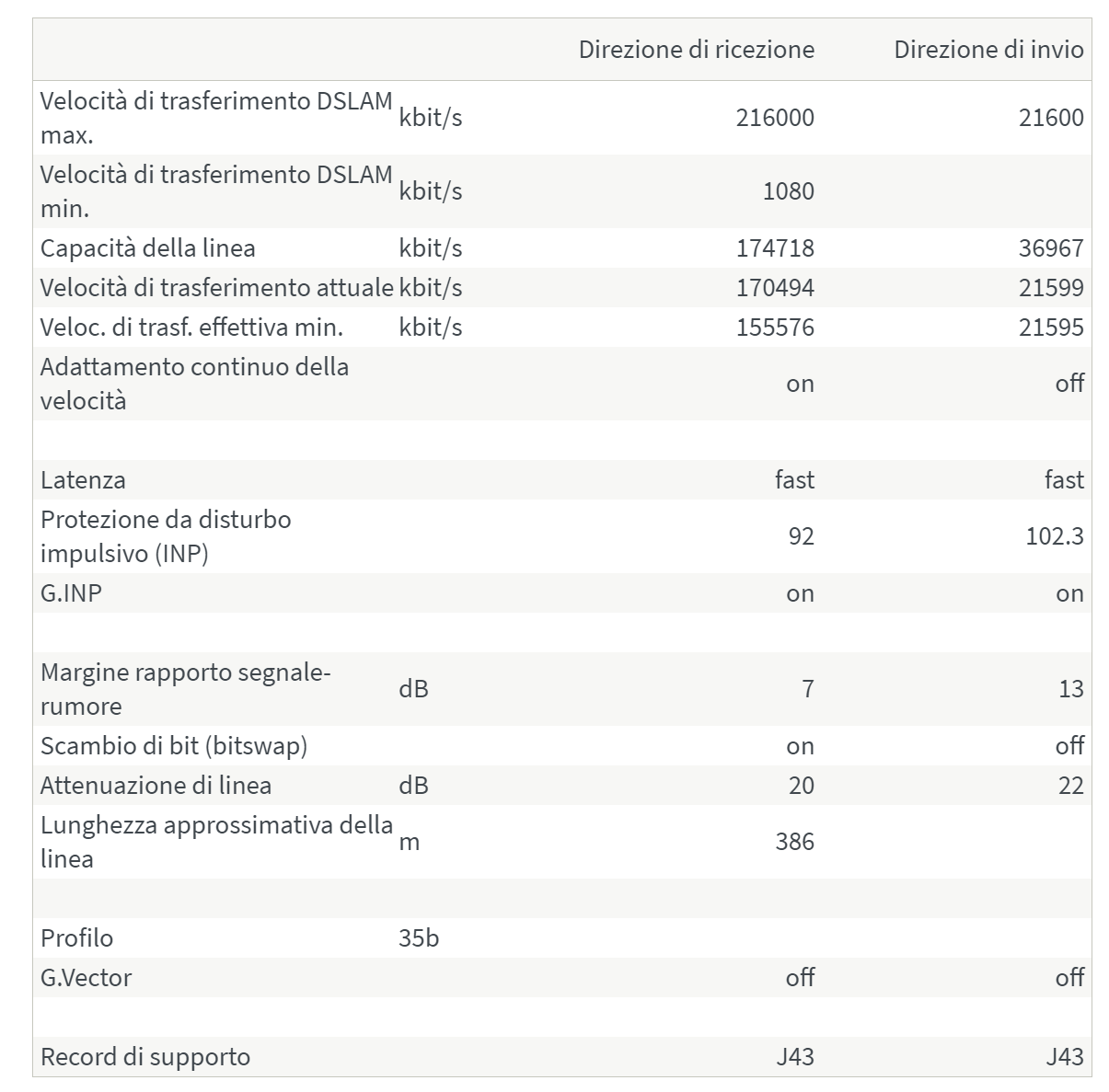Select the line attenuation send value 22
1109x1092 pixels.
click(x=1070, y=786)
